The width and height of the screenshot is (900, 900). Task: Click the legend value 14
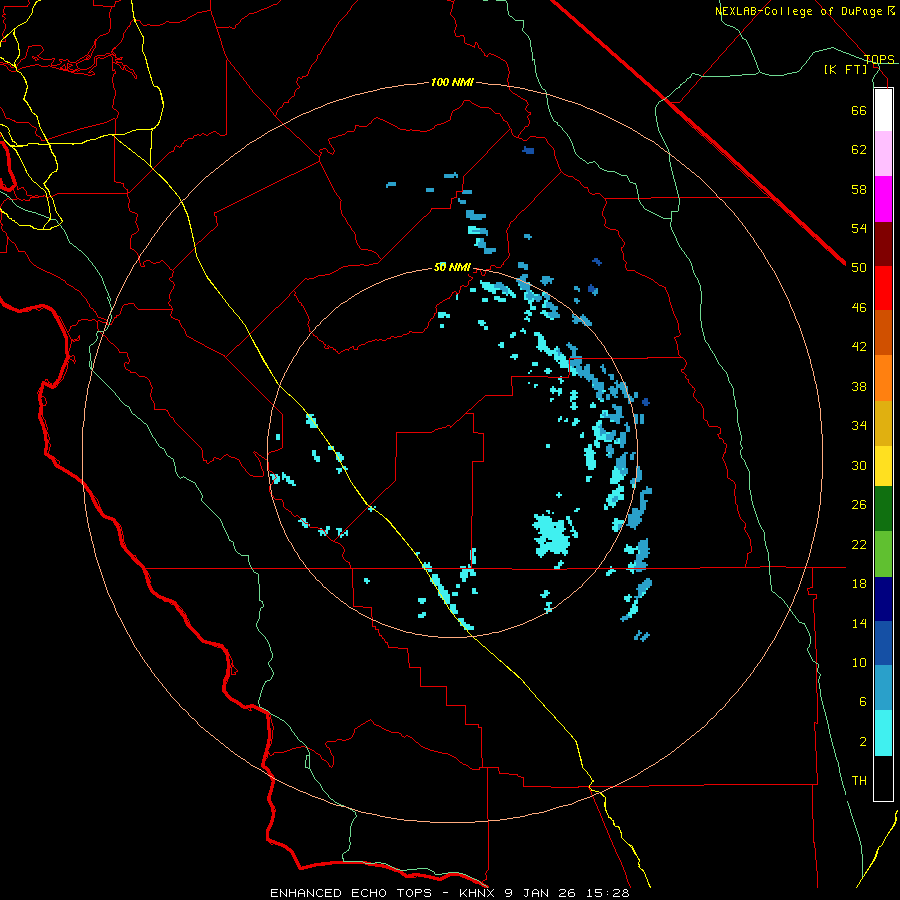tap(859, 623)
